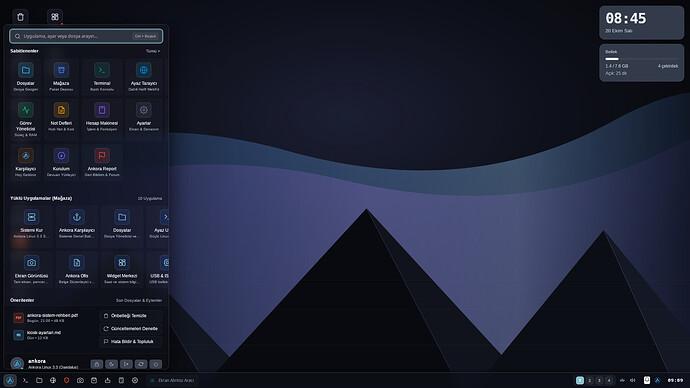Open the Ekran Görüntüsü screenshot app

[31, 269]
